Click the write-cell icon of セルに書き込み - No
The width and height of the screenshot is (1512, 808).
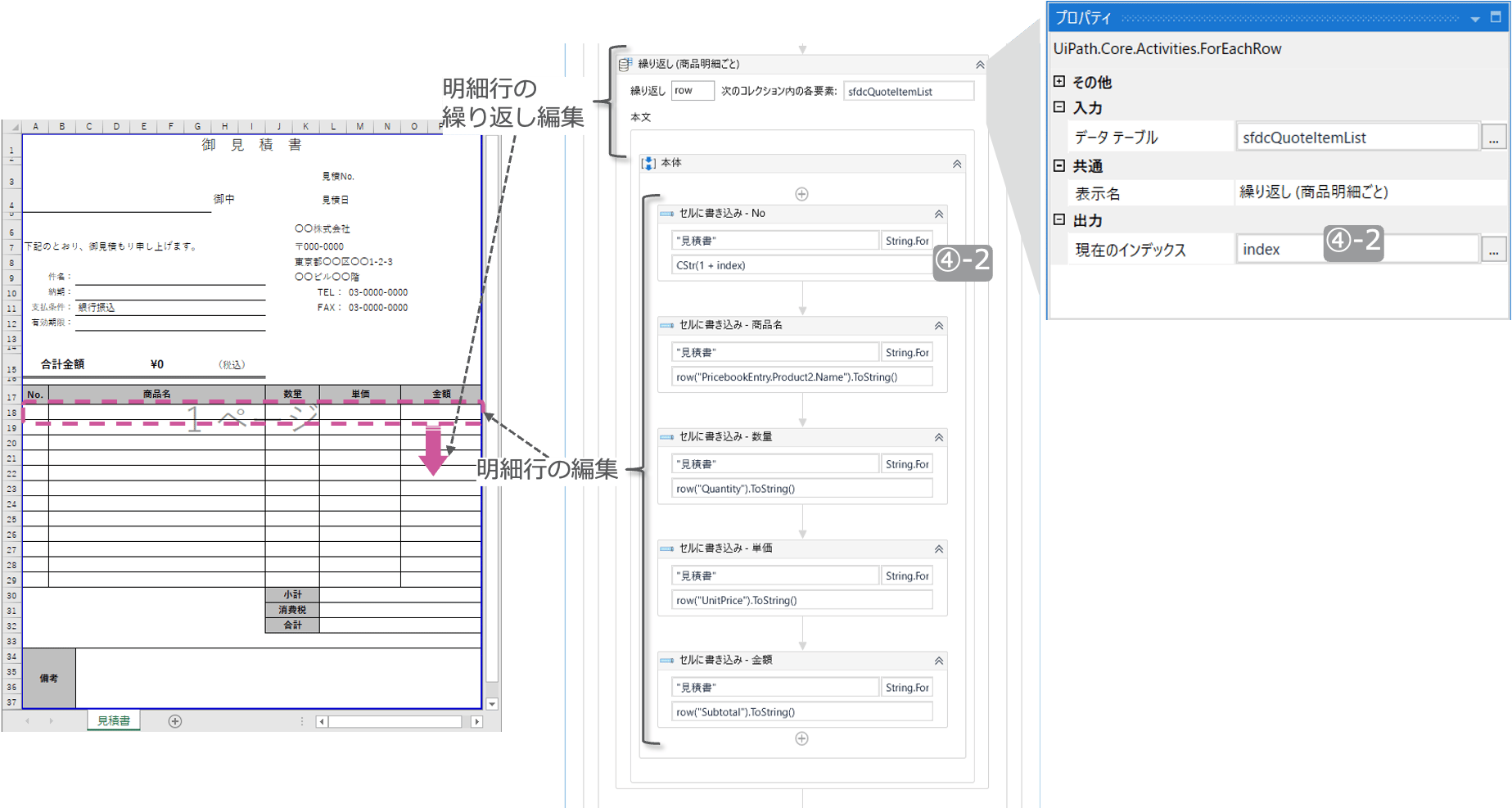(667, 214)
